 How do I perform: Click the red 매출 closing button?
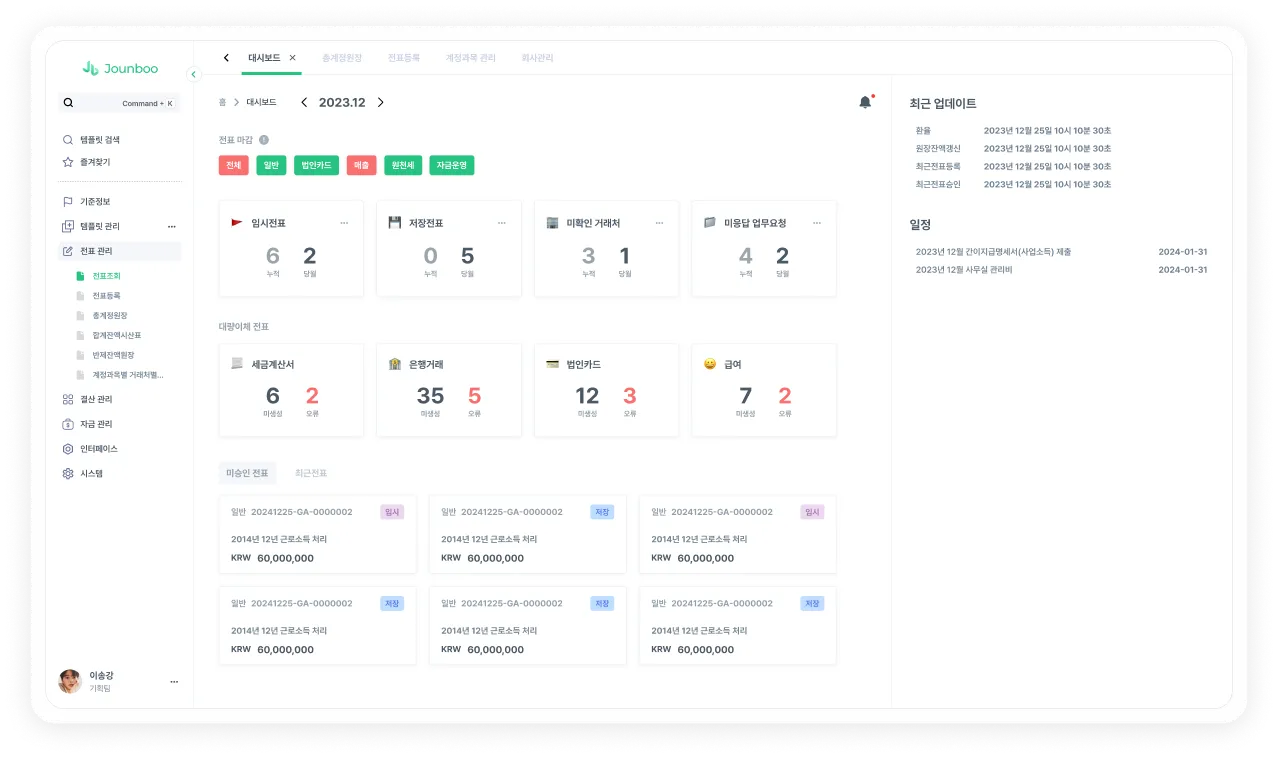click(x=361, y=166)
